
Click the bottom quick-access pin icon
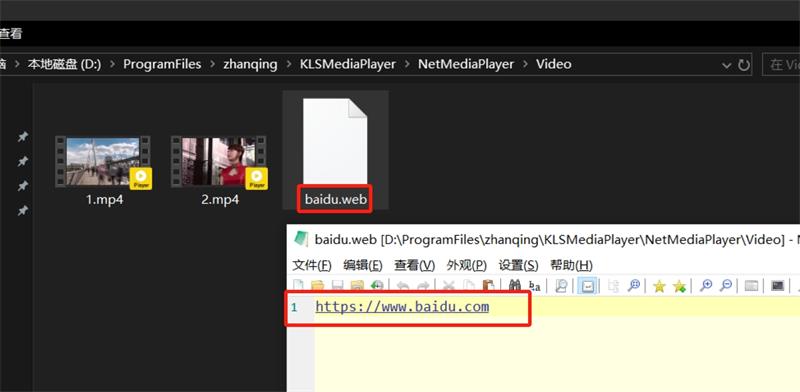click(x=22, y=210)
